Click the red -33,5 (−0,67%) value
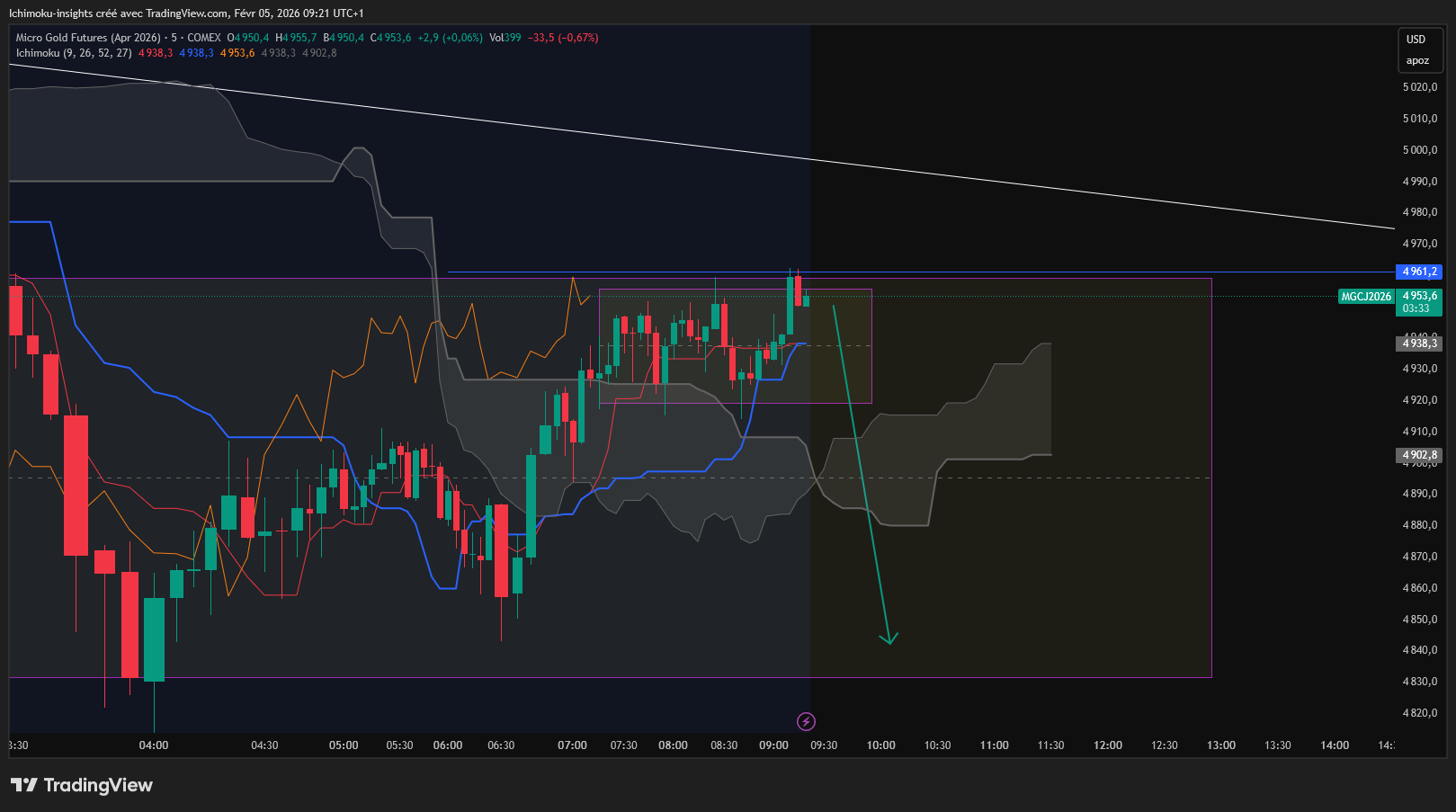This screenshot has width=1456, height=812. [x=563, y=38]
